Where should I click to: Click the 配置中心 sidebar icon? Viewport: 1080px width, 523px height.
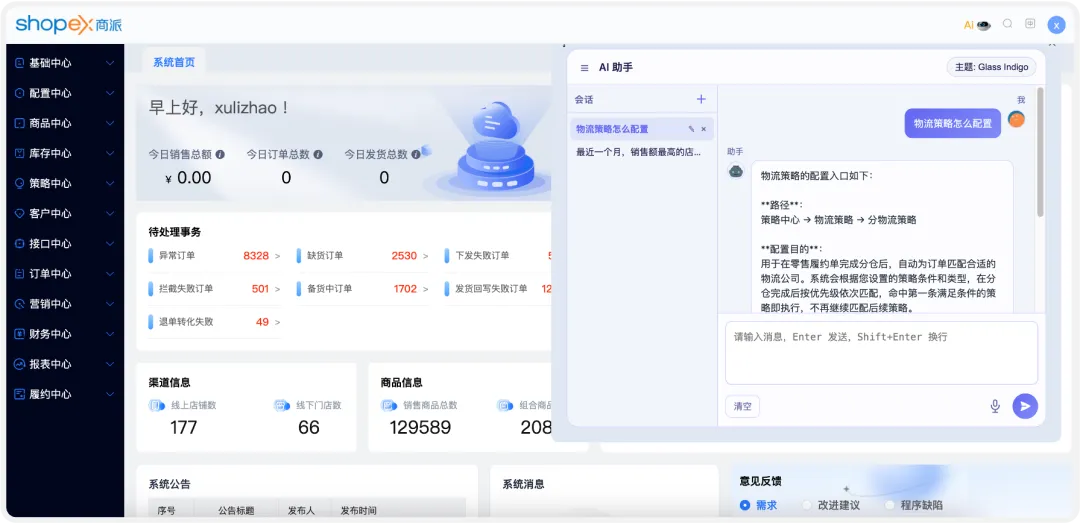coord(19,93)
